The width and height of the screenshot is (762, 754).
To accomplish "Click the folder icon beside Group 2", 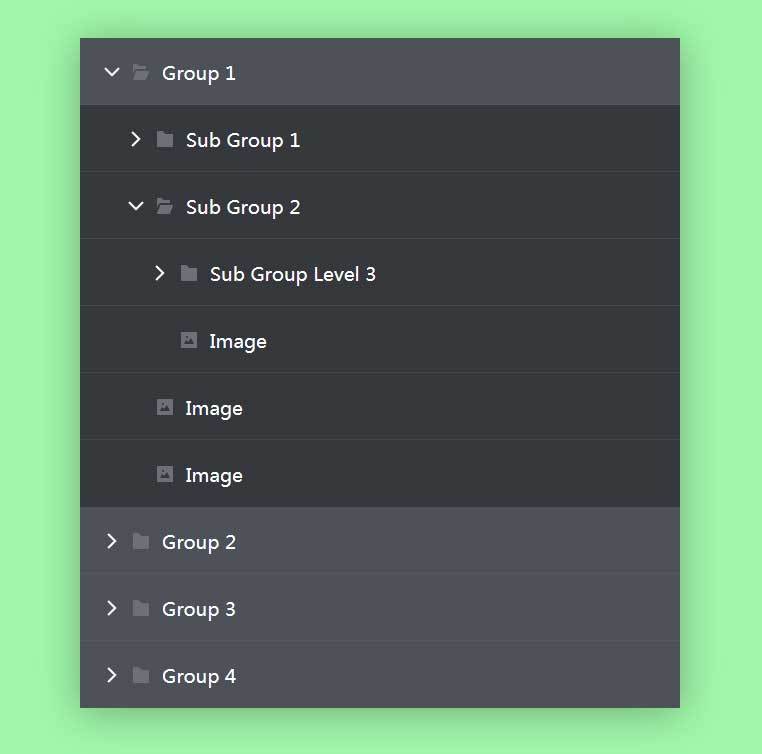I will (141, 542).
